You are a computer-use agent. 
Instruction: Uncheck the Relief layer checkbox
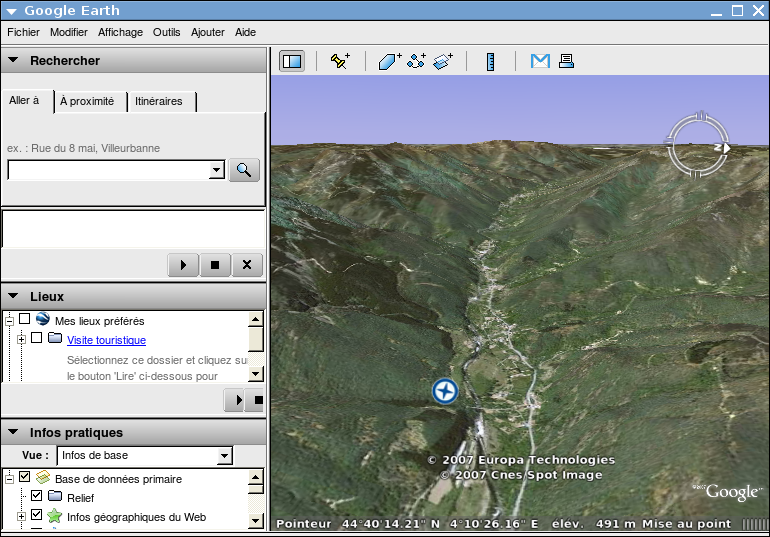[37, 497]
